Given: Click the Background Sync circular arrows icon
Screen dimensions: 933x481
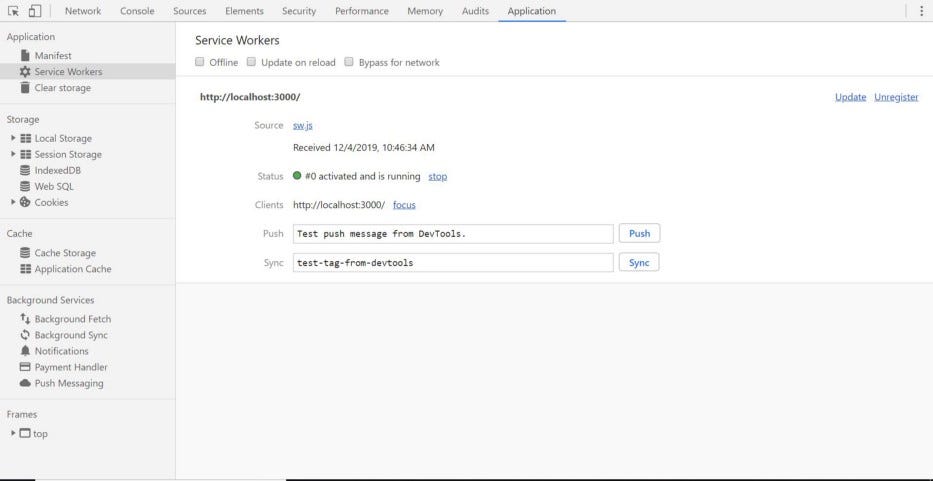Looking at the screenshot, I should tap(25, 335).
